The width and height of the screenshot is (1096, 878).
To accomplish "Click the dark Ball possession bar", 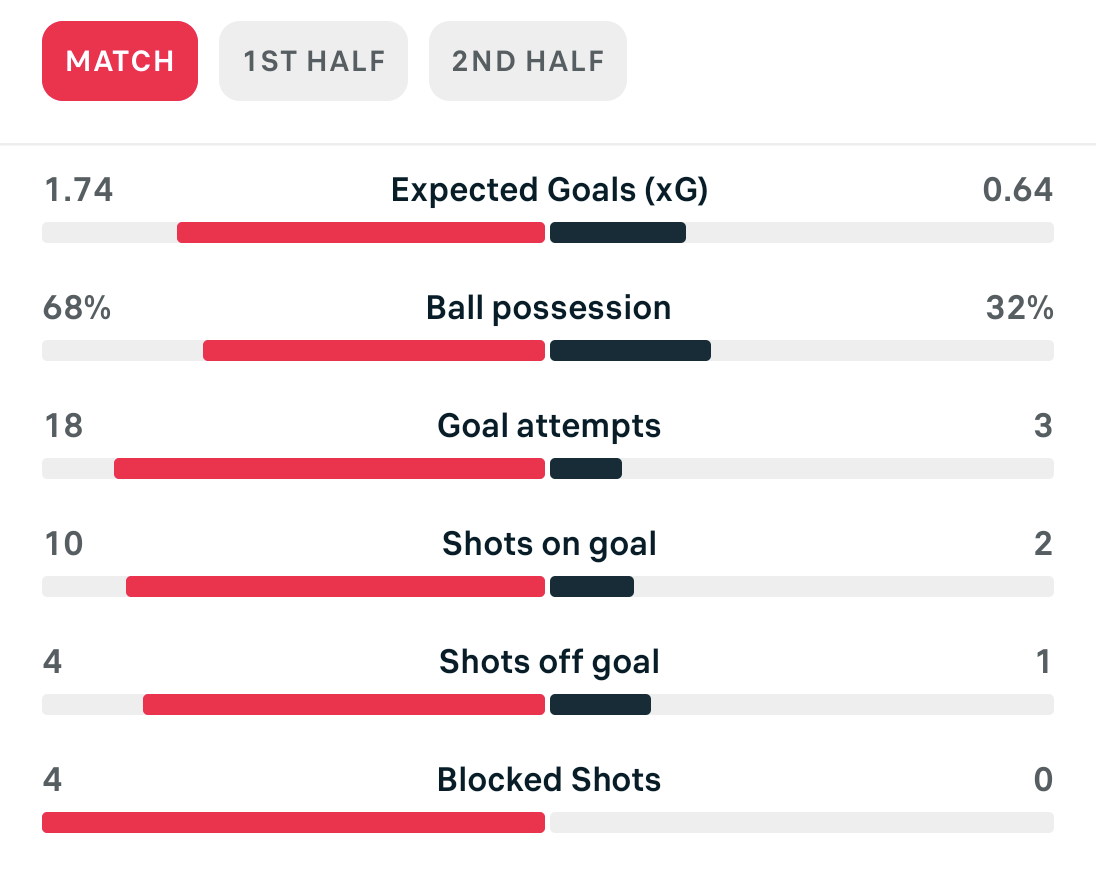I will point(630,351).
